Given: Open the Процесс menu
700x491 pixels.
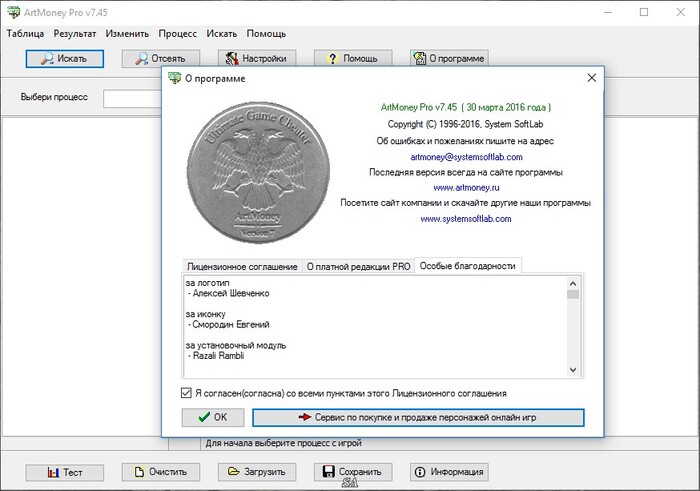Looking at the screenshot, I should pyautogui.click(x=178, y=33).
